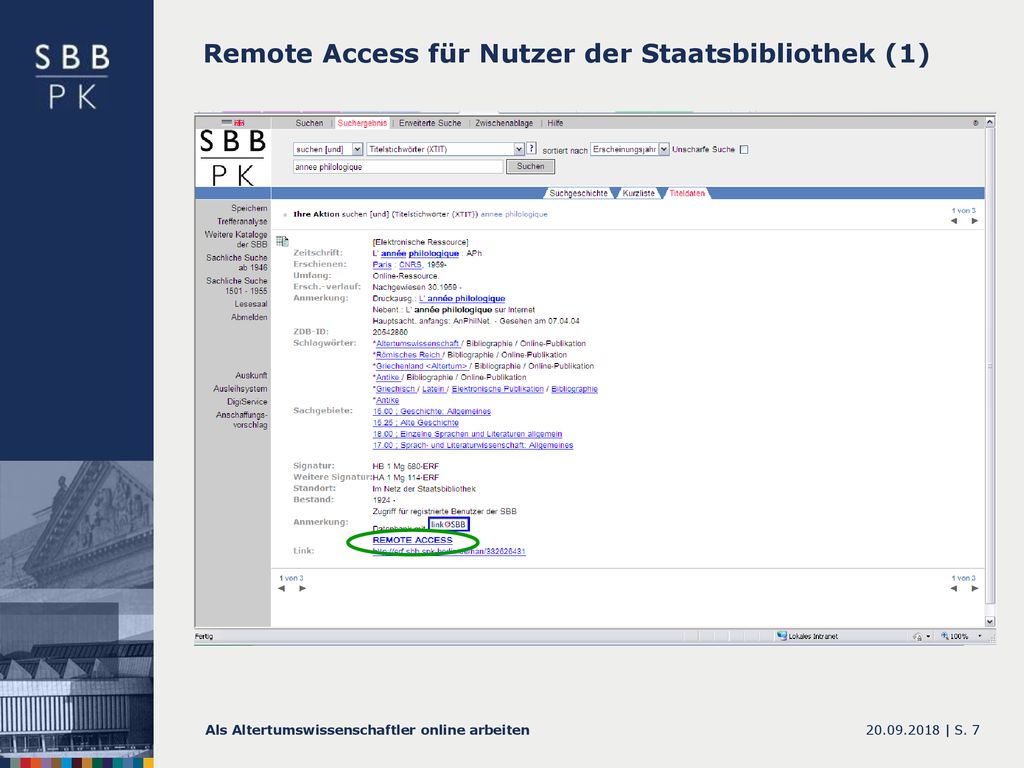Click the annee philologique query link in Ihre Aktion
Viewport: 1024px width, 768px height.
(x=514, y=214)
